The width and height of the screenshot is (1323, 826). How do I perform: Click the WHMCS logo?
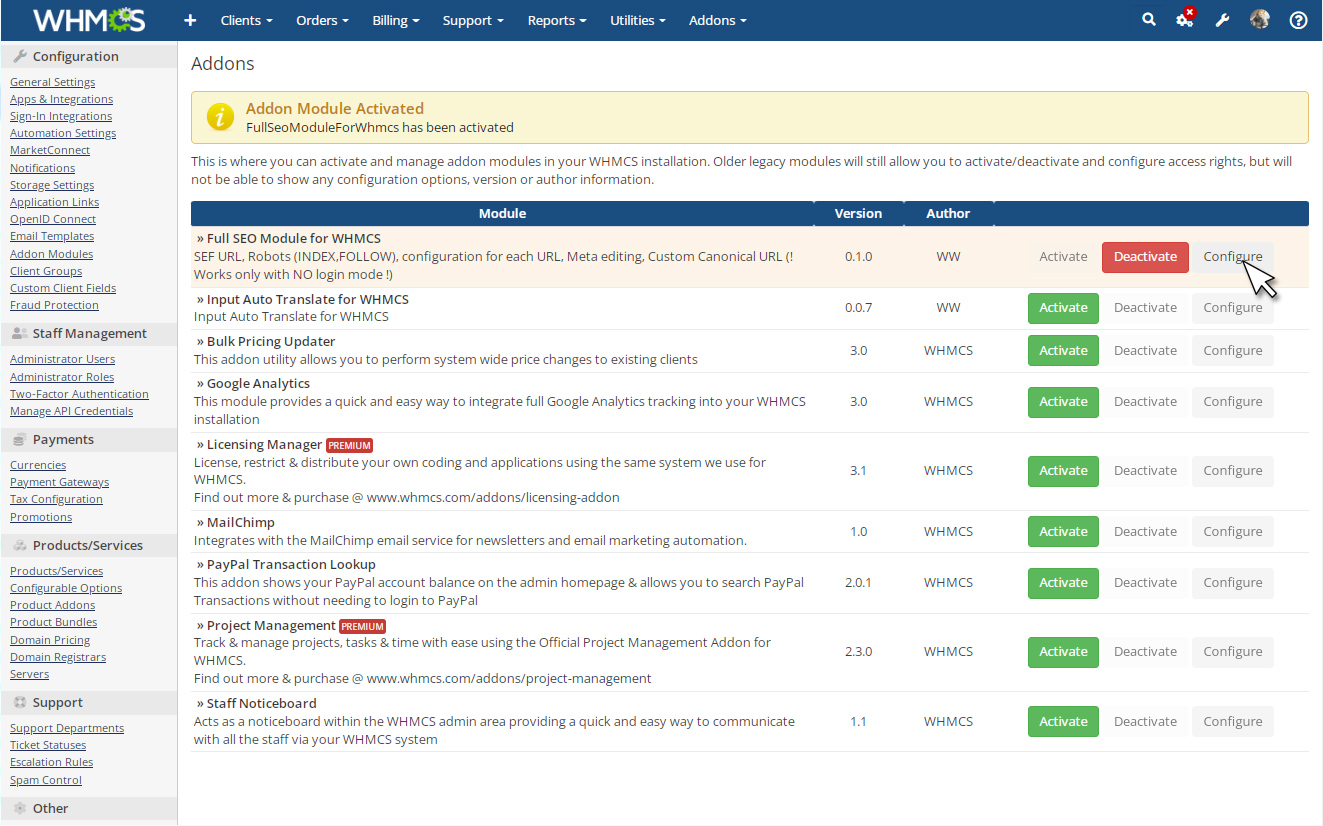point(89,20)
